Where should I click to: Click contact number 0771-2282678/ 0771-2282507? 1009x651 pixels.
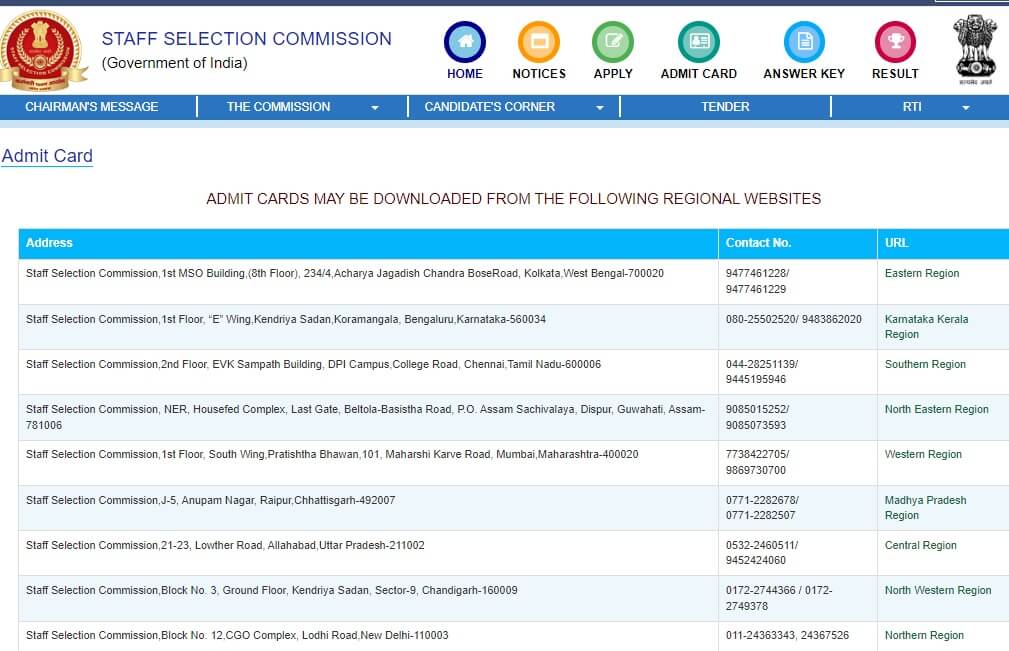pos(762,508)
